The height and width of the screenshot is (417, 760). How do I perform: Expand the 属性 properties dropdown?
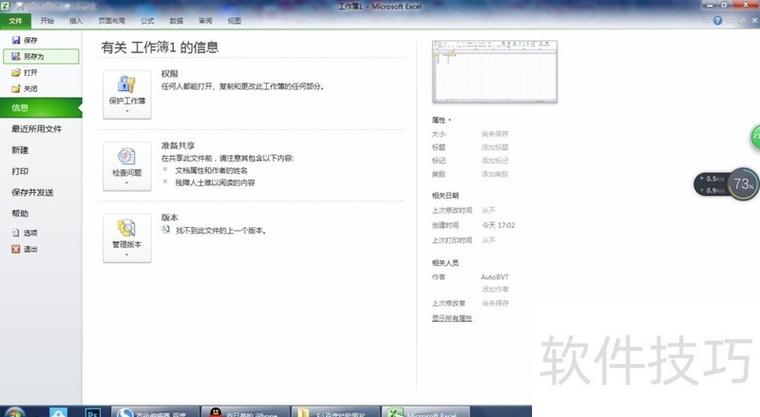coord(441,120)
